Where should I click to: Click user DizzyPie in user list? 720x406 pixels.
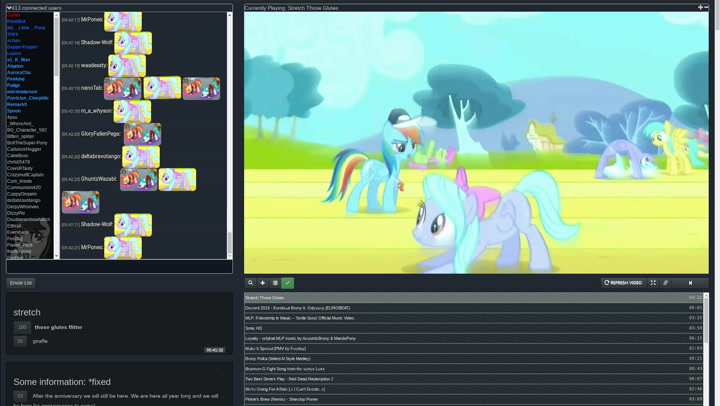tap(16, 213)
